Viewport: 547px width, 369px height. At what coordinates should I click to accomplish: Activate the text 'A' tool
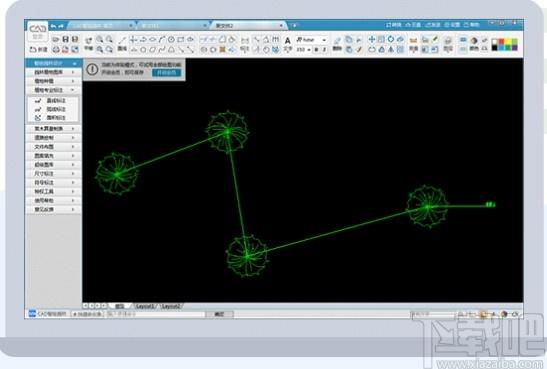287,40
